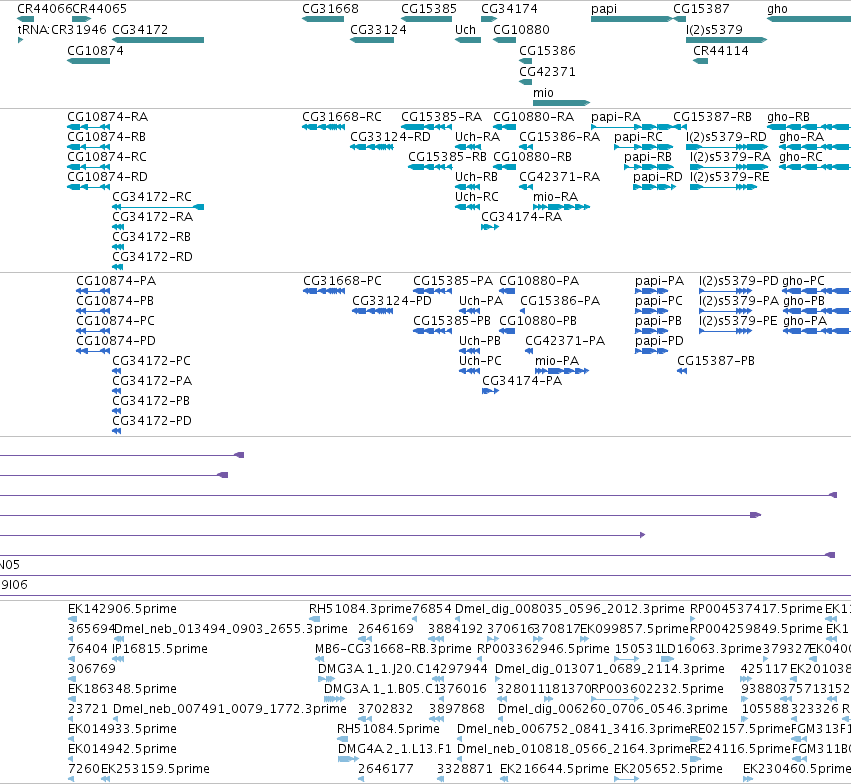Click protein papi-PD
Image resolution: width=851 pixels, height=784 pixels.
tap(659, 341)
